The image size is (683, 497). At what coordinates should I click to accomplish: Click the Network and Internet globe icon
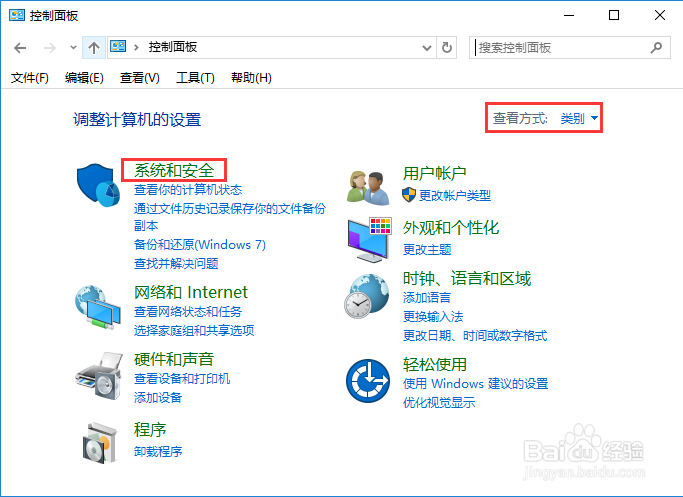click(x=98, y=308)
